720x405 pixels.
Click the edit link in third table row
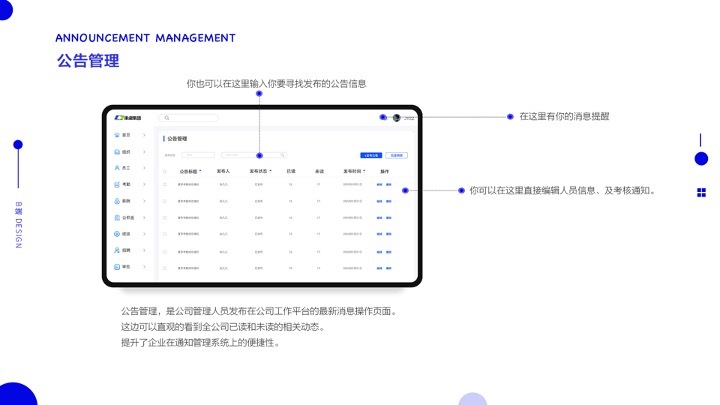tap(379, 218)
